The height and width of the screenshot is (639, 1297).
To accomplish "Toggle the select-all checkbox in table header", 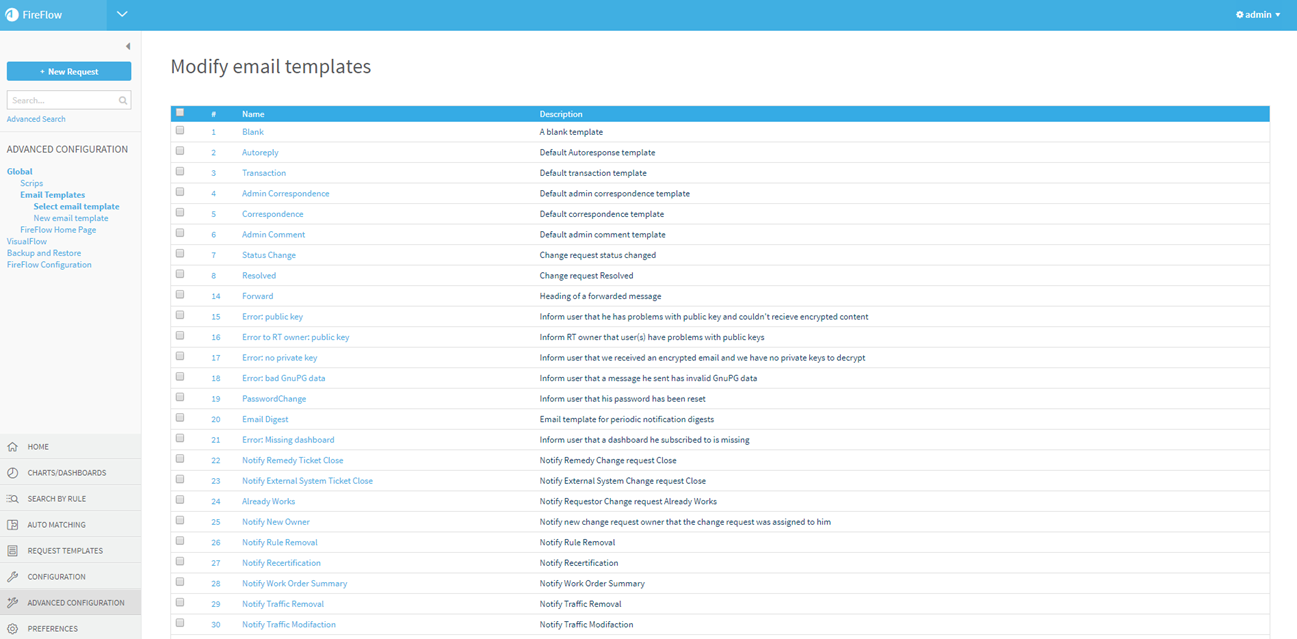I will (x=180, y=113).
